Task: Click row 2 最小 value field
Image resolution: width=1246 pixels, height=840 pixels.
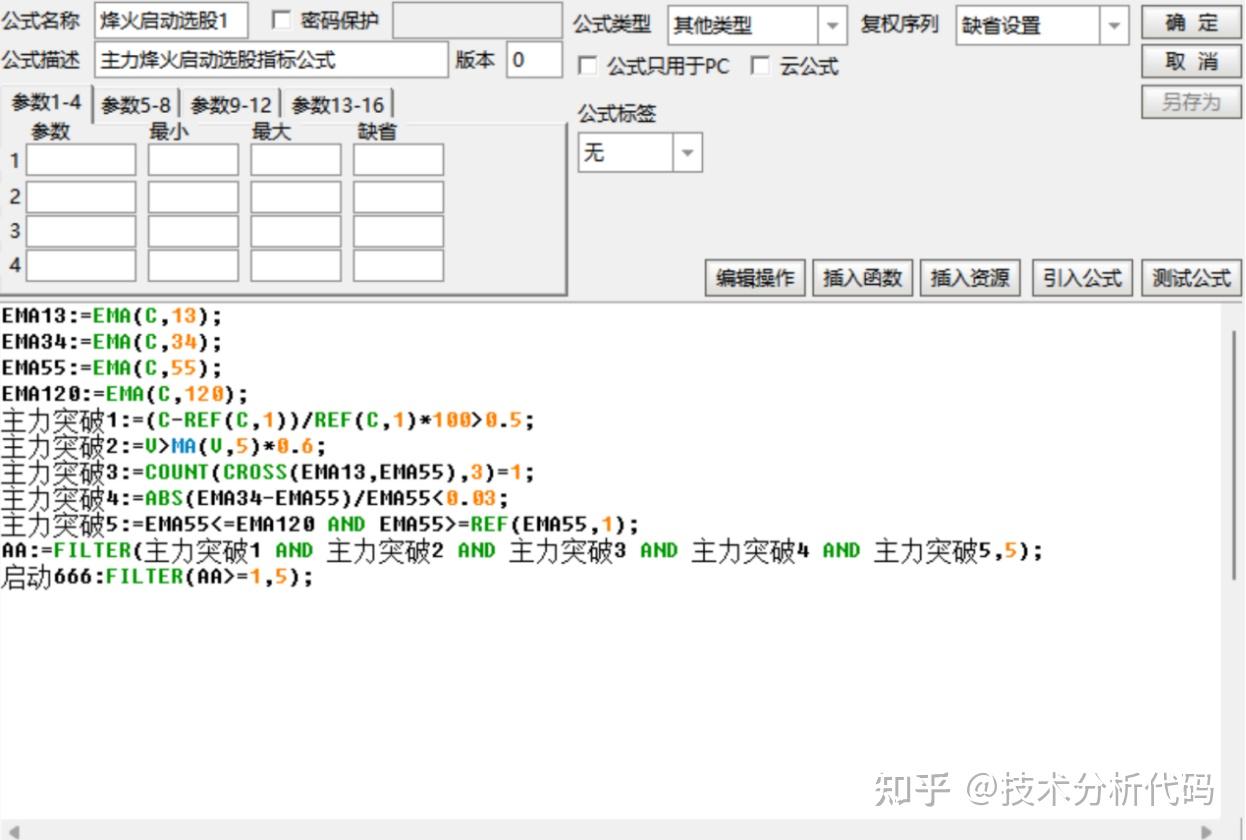Action: (193, 197)
